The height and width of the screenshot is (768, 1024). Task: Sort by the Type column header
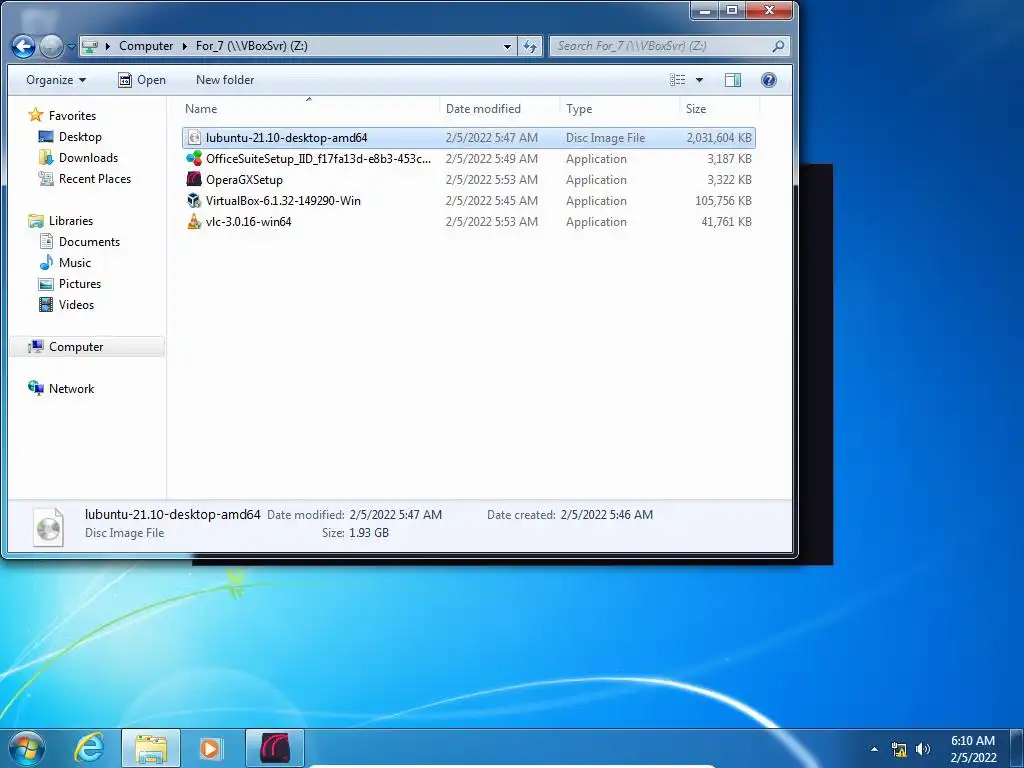(x=619, y=109)
